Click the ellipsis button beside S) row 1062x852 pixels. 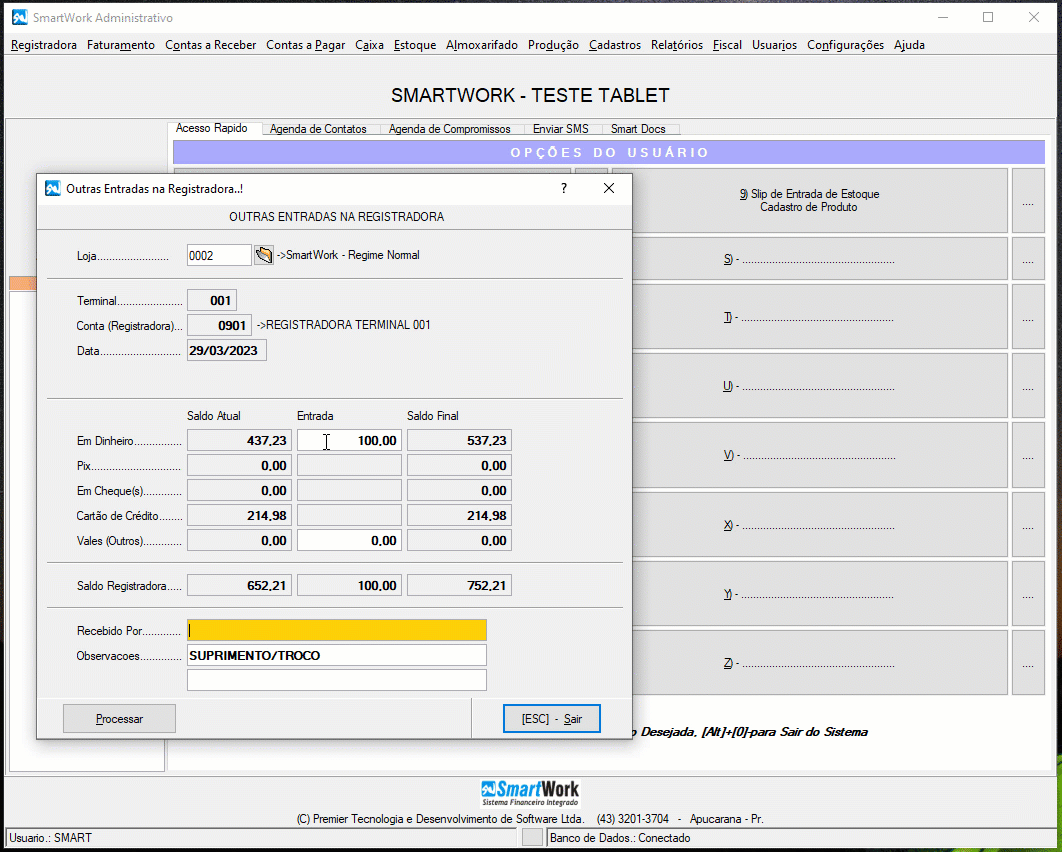[x=1028, y=259]
